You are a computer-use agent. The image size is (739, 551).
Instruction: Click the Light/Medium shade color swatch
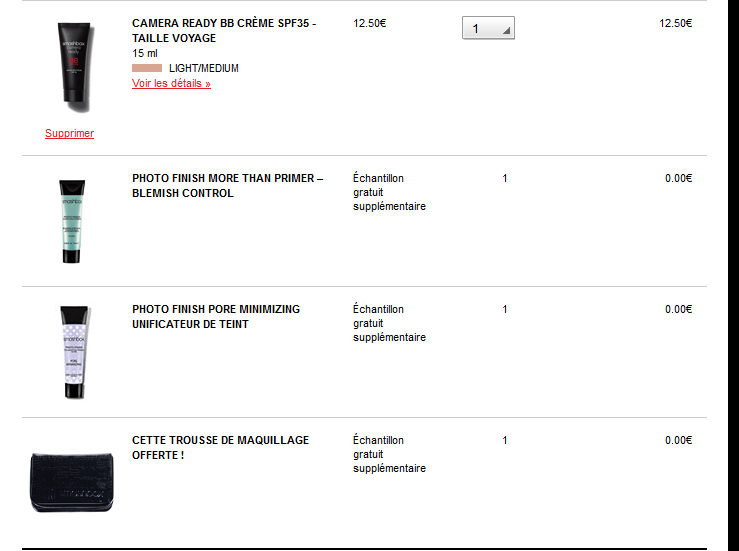click(147, 68)
